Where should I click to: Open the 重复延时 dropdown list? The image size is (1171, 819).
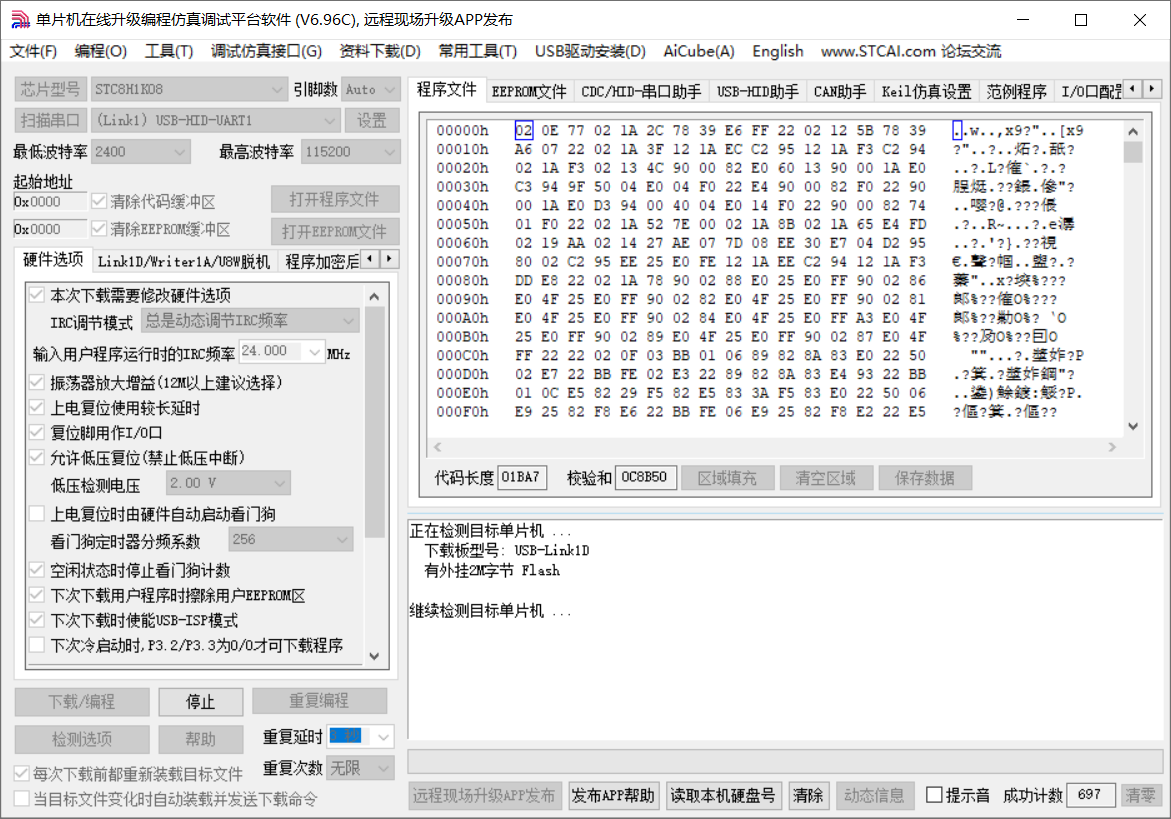[384, 737]
